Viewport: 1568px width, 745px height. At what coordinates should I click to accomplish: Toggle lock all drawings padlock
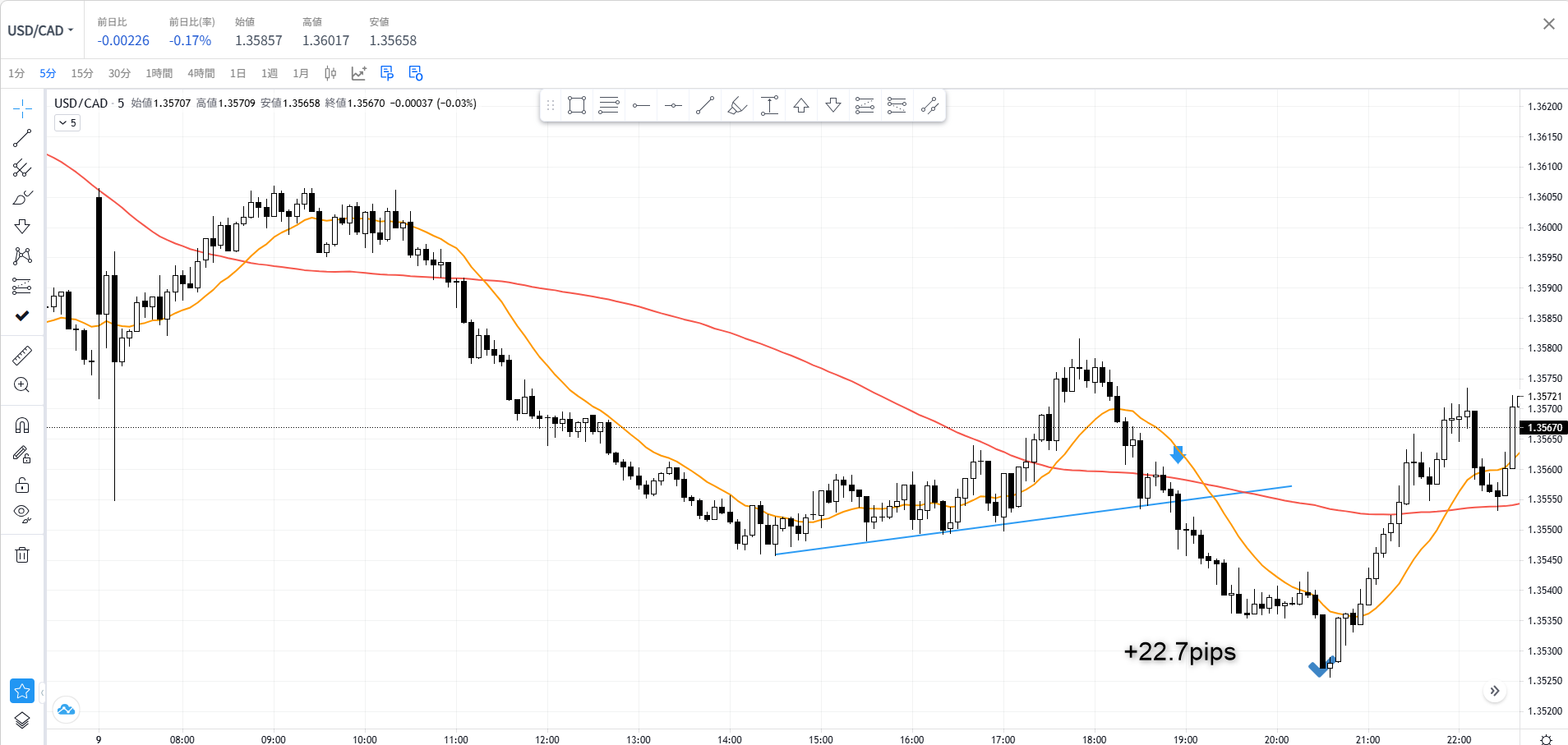(22, 485)
